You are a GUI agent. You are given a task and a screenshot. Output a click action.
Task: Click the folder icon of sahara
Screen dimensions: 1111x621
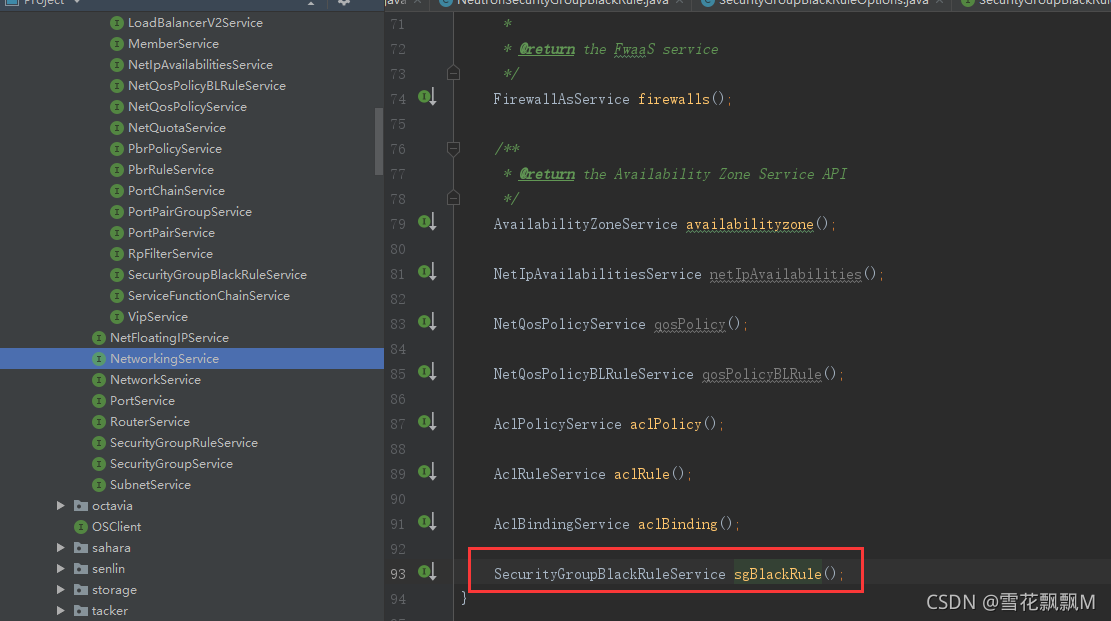point(81,548)
